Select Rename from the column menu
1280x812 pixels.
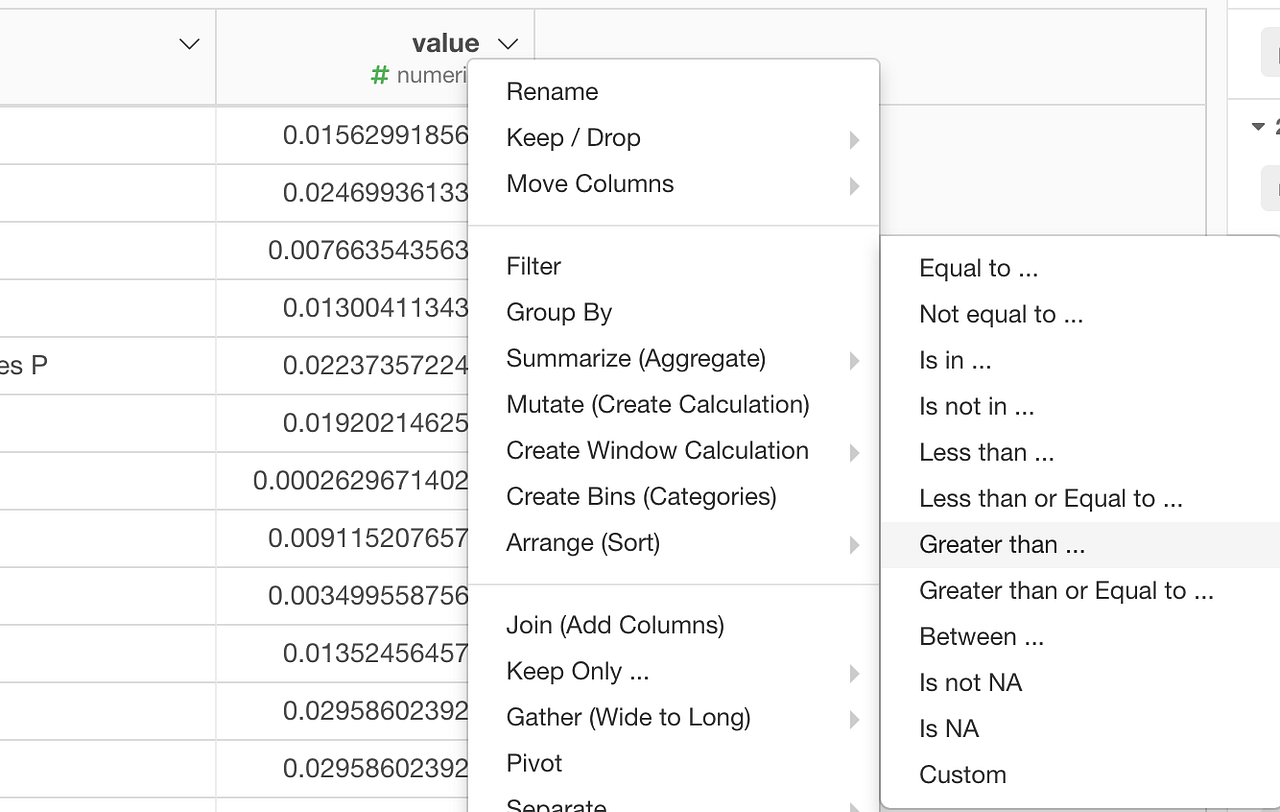pos(553,91)
